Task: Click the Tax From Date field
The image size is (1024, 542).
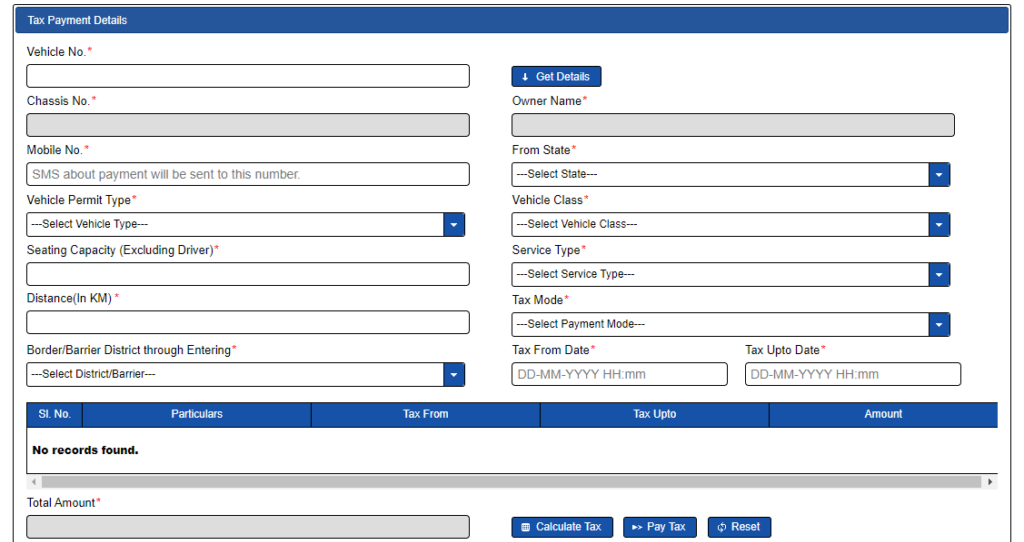Action: [x=619, y=374]
